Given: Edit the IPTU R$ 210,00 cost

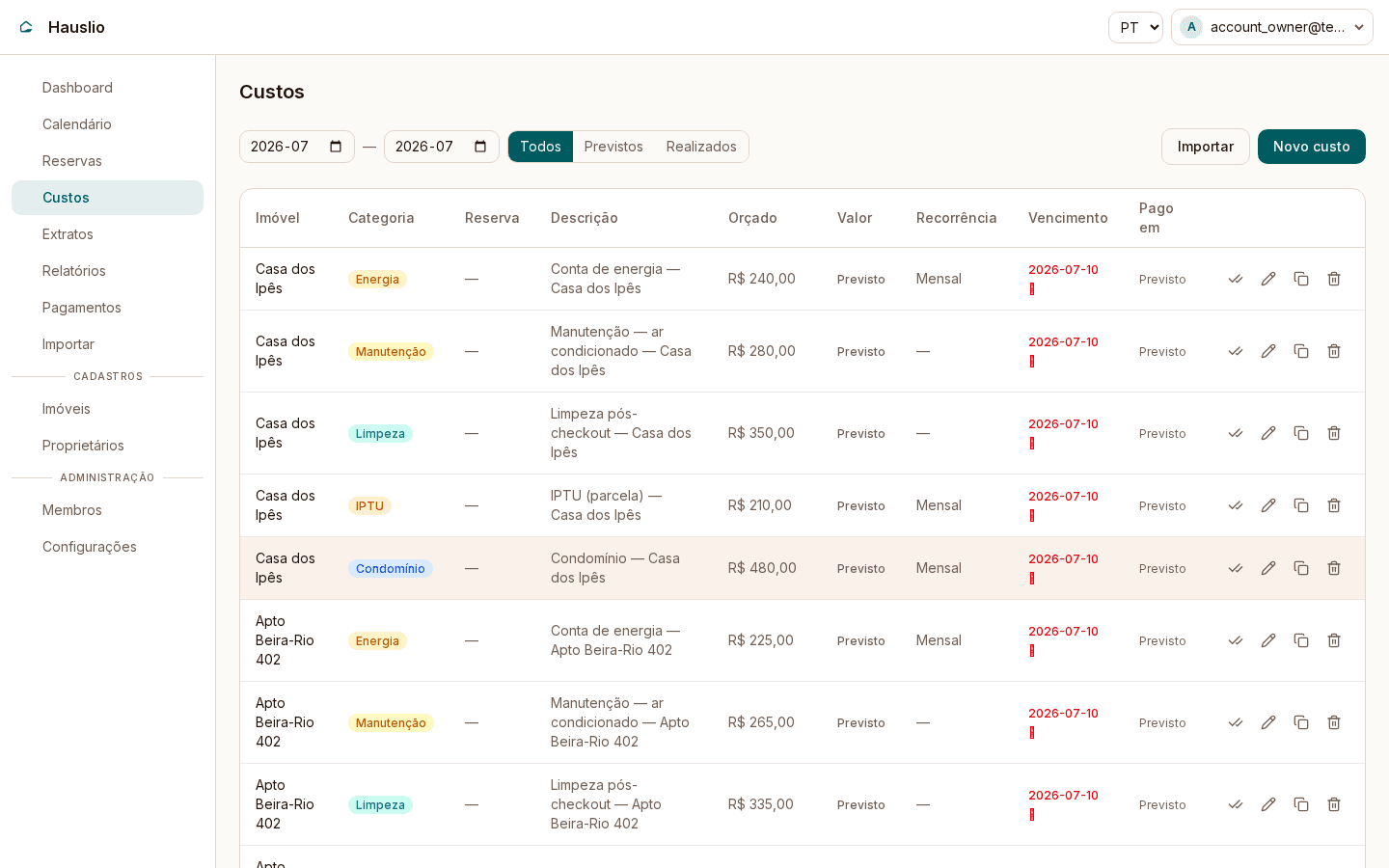Looking at the screenshot, I should click(1268, 505).
